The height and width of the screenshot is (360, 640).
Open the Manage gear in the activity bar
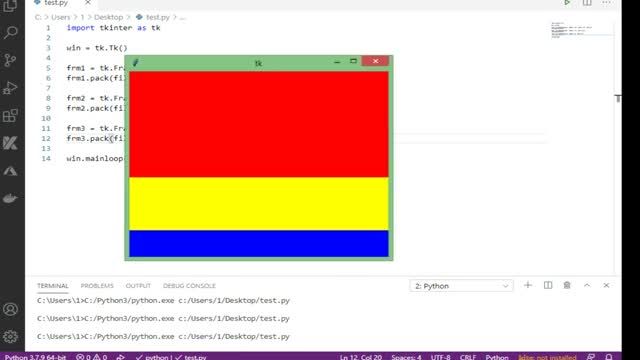[x=10, y=337]
